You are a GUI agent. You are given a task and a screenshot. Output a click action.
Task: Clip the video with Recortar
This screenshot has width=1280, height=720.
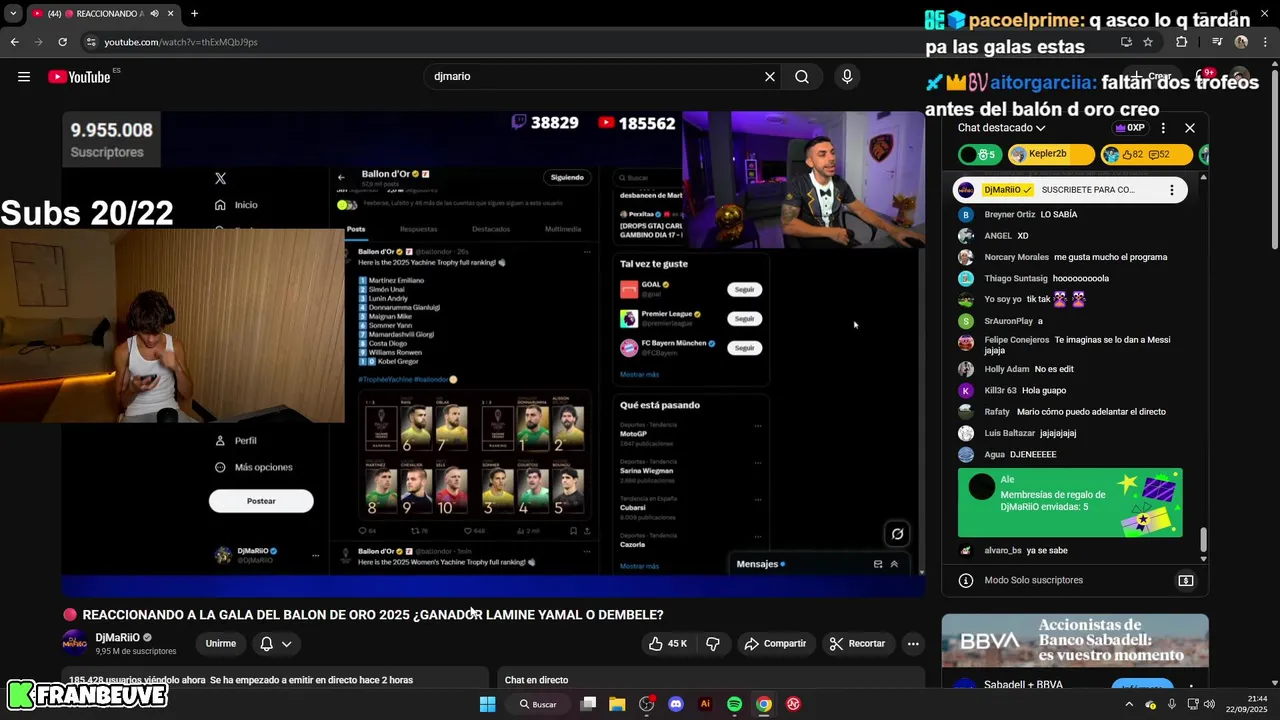tap(857, 644)
